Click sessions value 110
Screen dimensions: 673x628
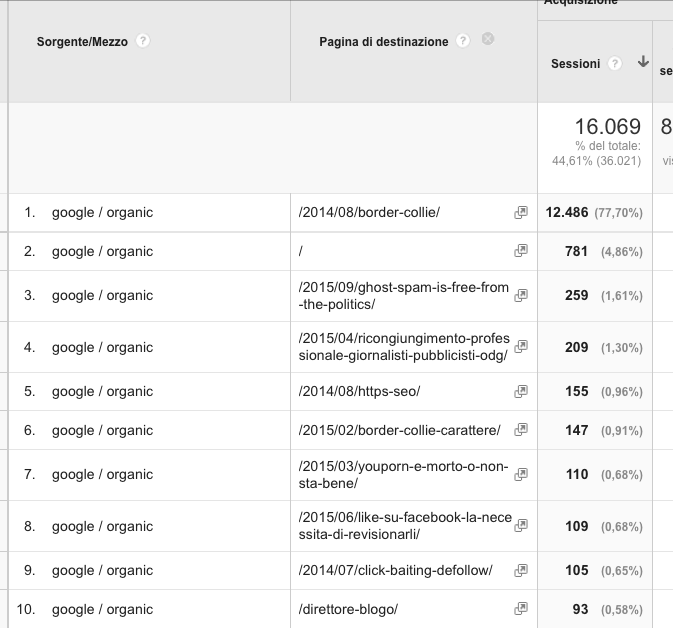(x=577, y=474)
